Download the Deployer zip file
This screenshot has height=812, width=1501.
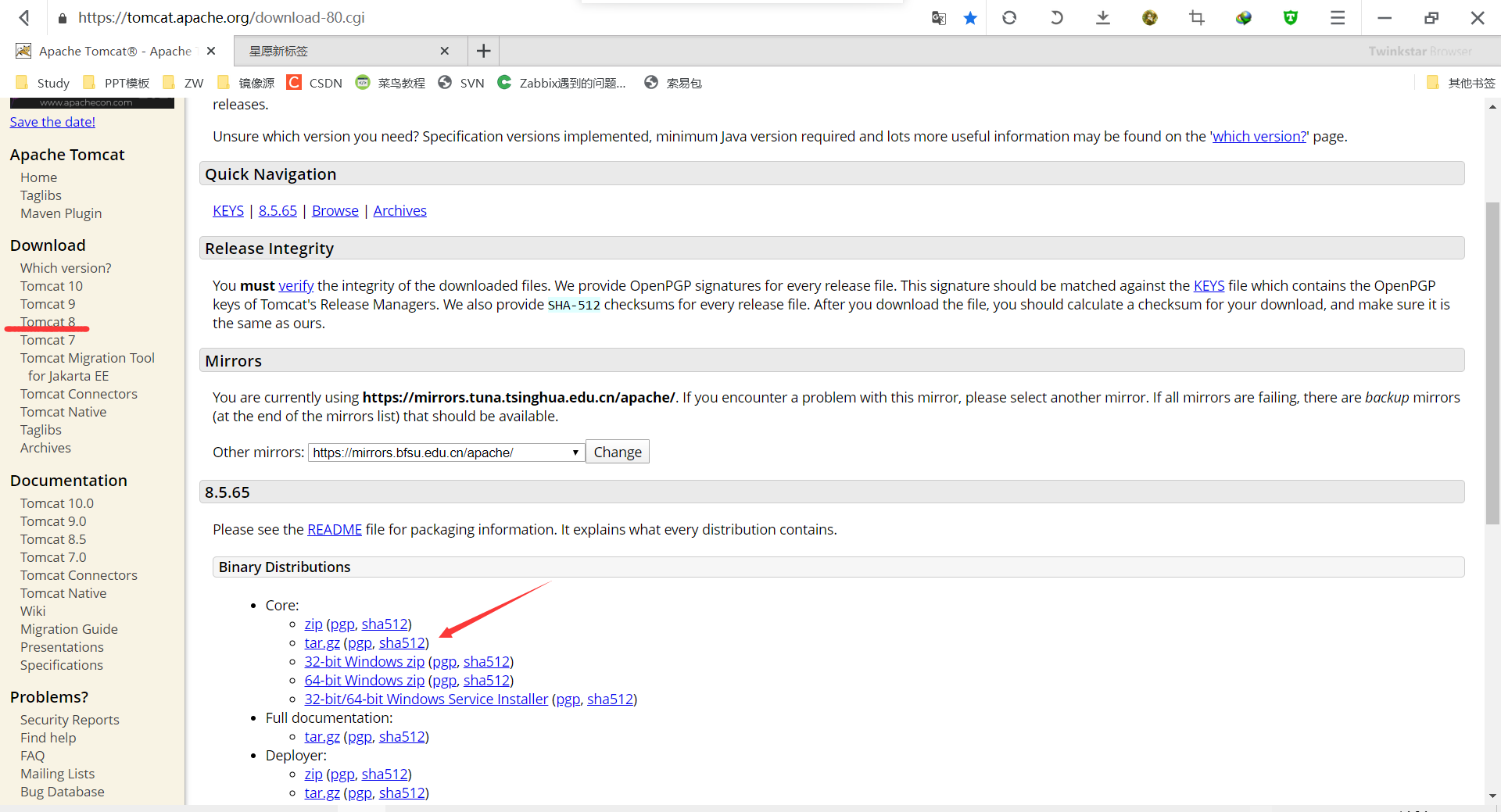click(313, 774)
